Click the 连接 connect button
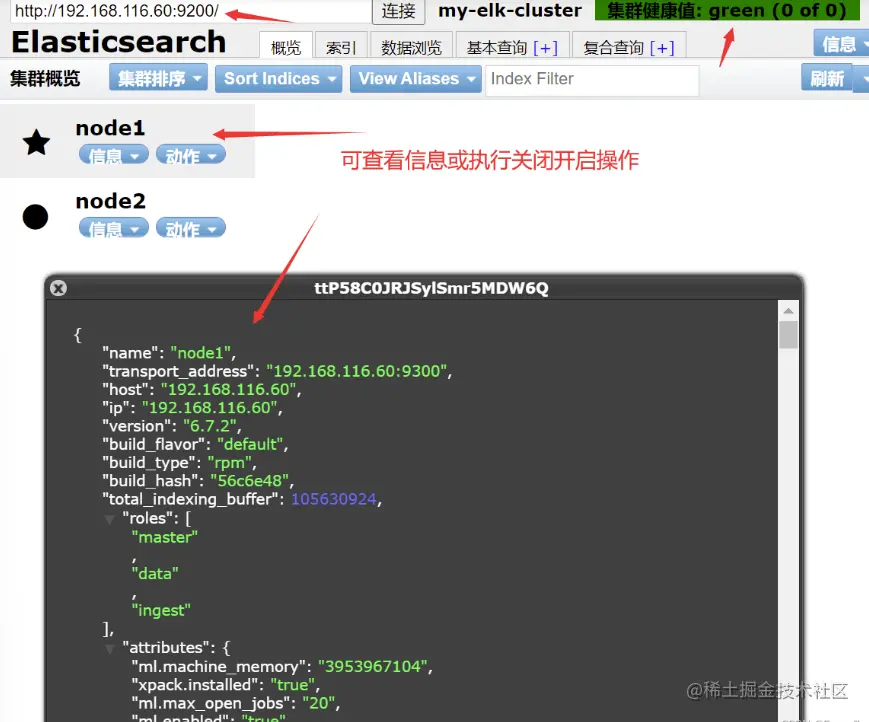 [398, 12]
